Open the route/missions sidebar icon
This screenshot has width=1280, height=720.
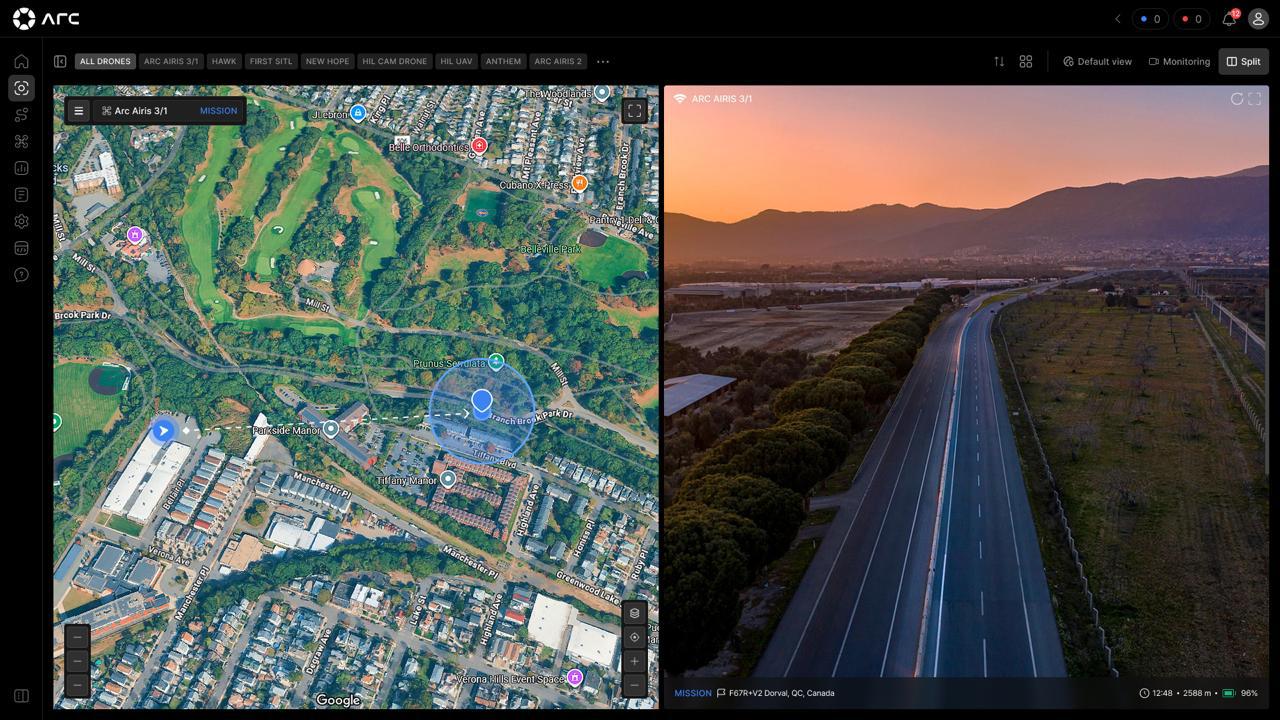21,115
